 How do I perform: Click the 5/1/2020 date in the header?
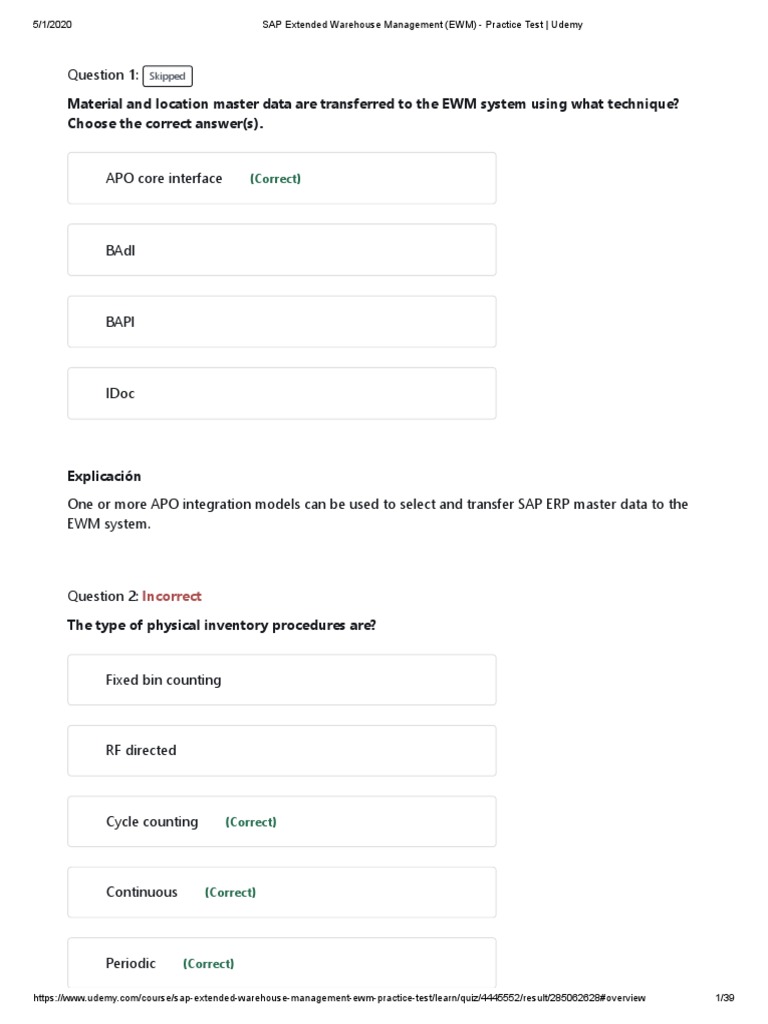coord(52,24)
